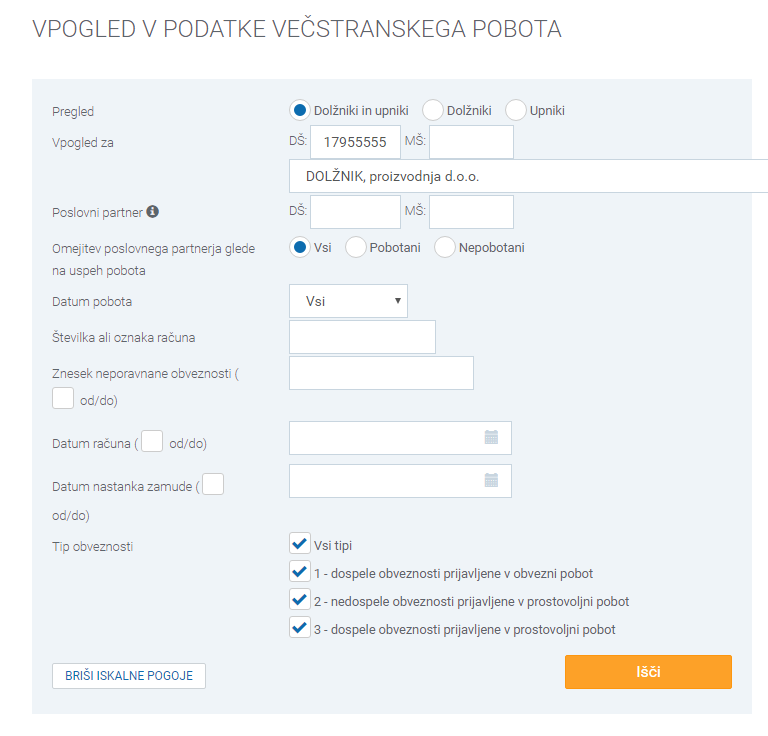Screen dimensions: 768x736
Task: Choose the Pobotani radio option
Action: tap(356, 247)
